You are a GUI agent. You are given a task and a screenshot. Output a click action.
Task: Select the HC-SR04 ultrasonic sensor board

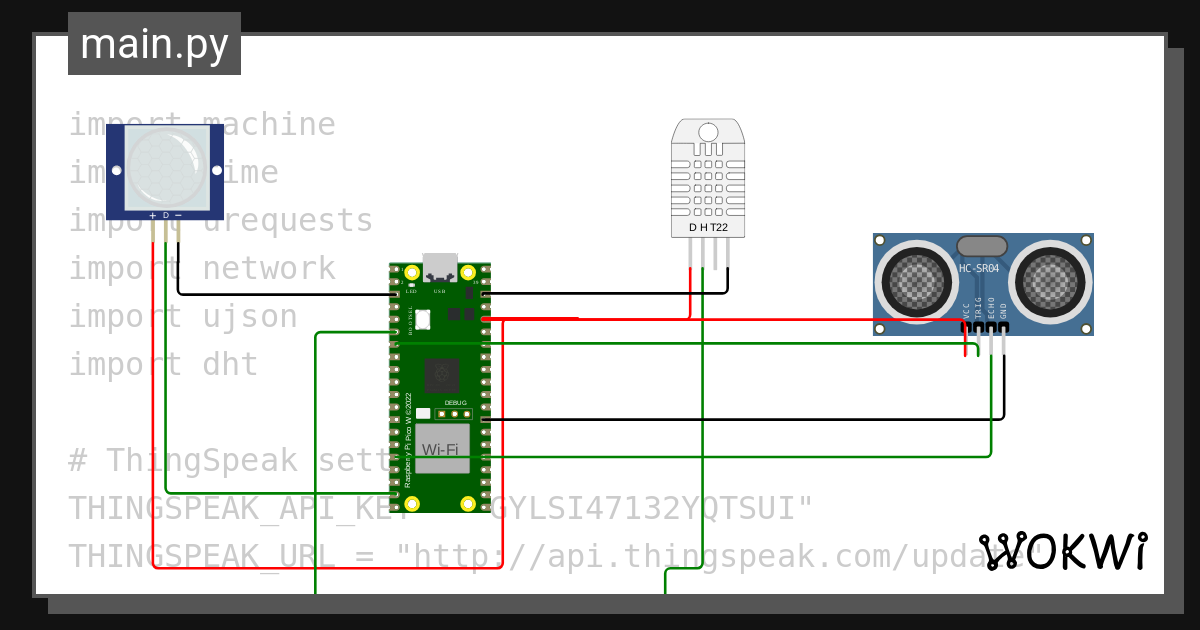983,284
